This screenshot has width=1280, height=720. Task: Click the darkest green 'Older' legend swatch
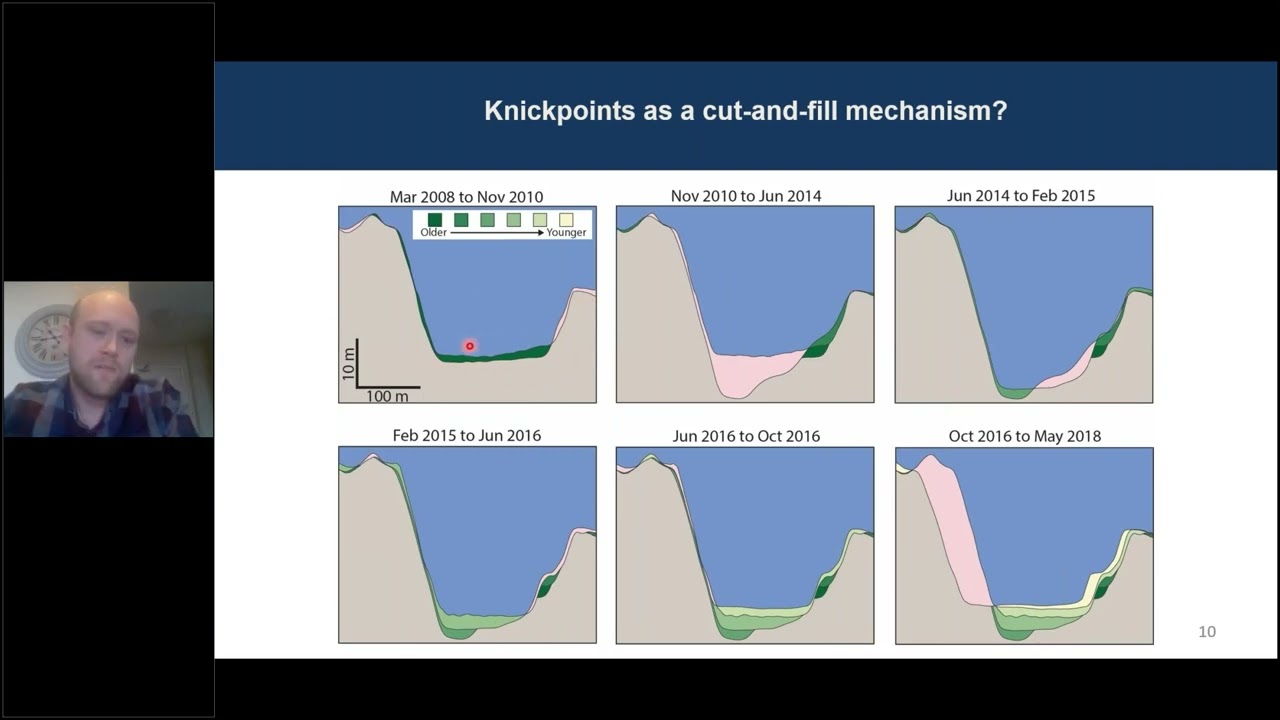click(435, 220)
